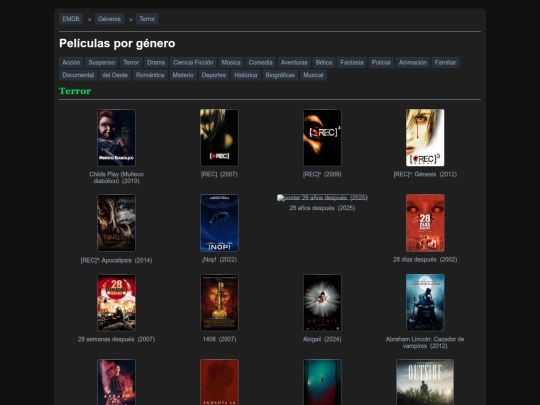Pick the Música genre tag
The image size is (540, 405).
[x=231, y=62]
